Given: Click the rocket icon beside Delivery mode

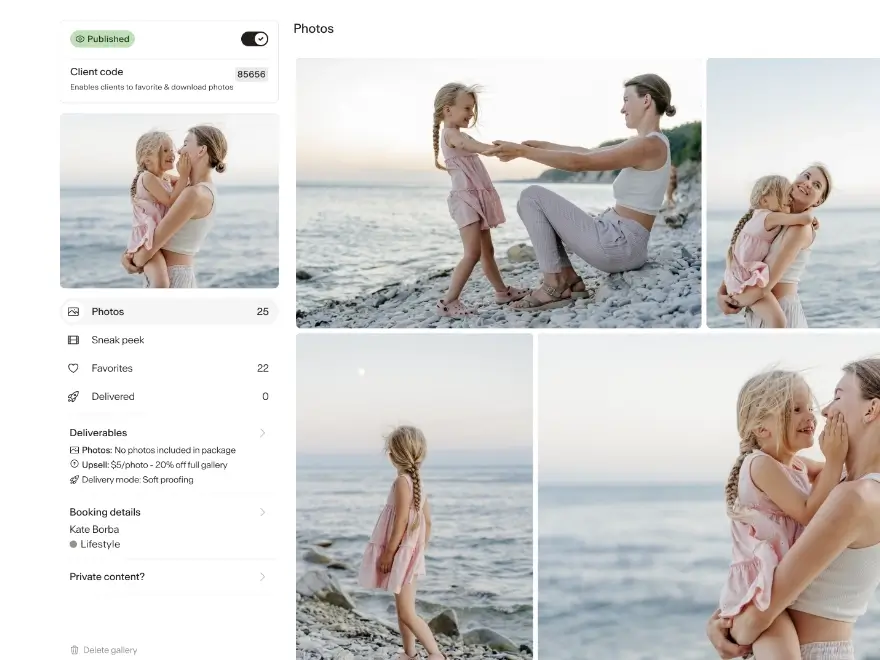Looking at the screenshot, I should click(74, 480).
